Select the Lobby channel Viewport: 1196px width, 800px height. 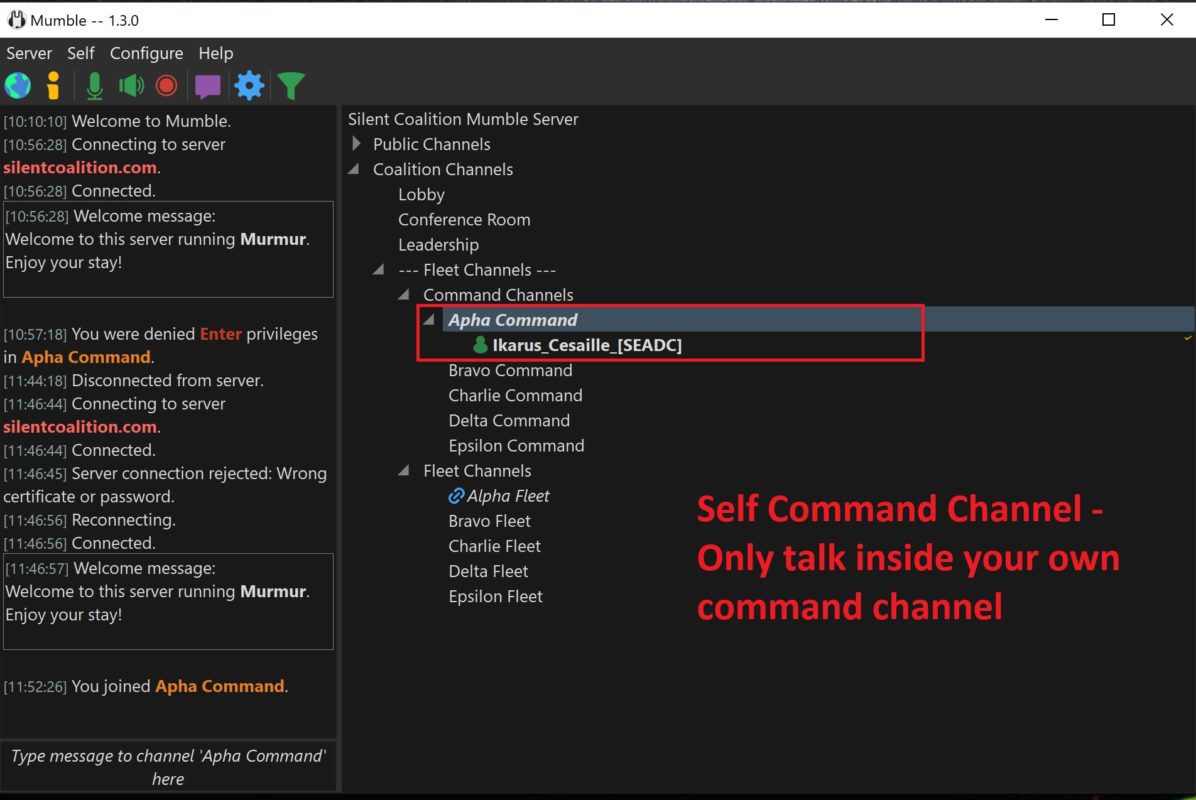(421, 194)
